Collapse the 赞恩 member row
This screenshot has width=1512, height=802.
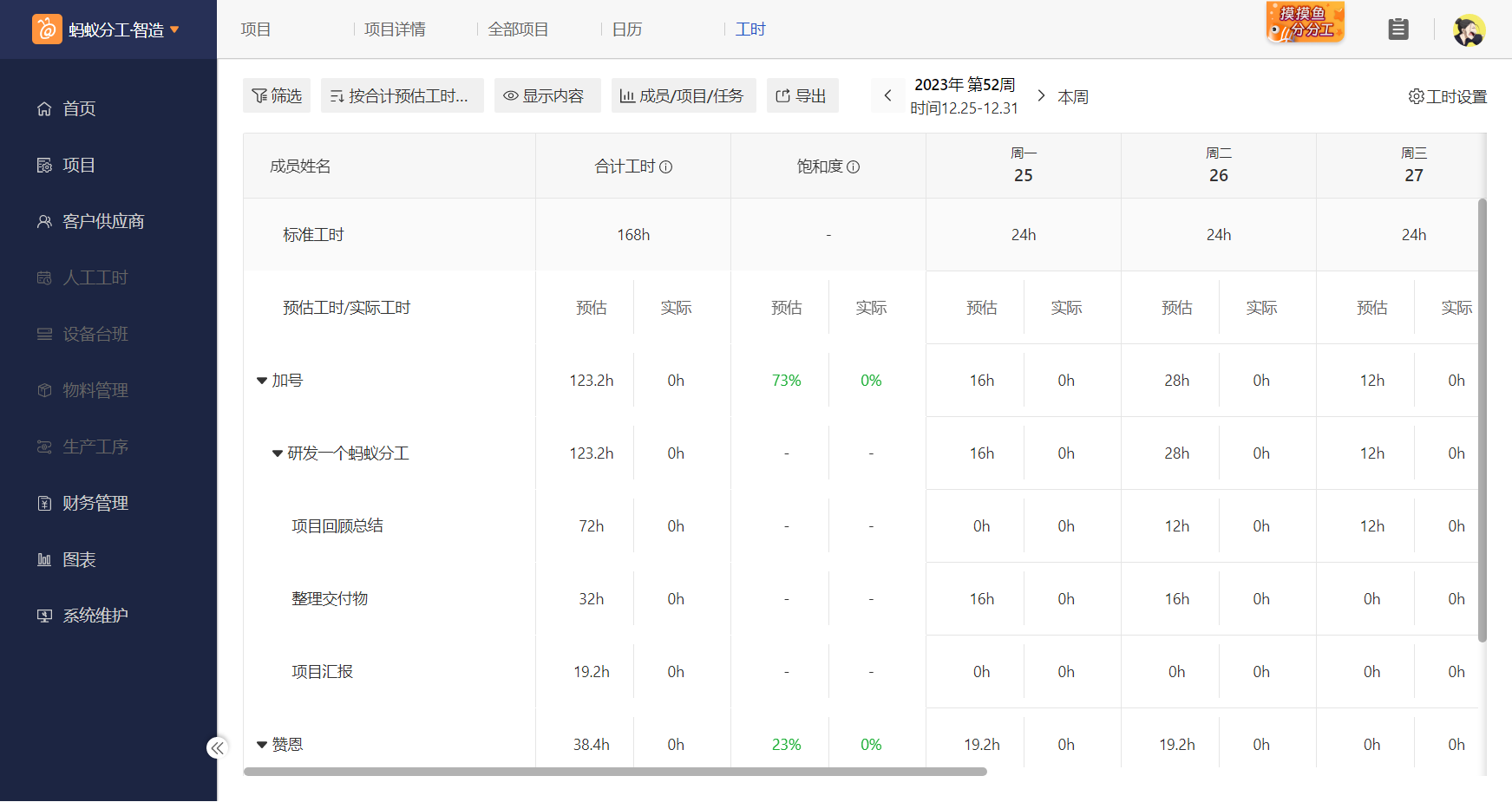[262, 745]
